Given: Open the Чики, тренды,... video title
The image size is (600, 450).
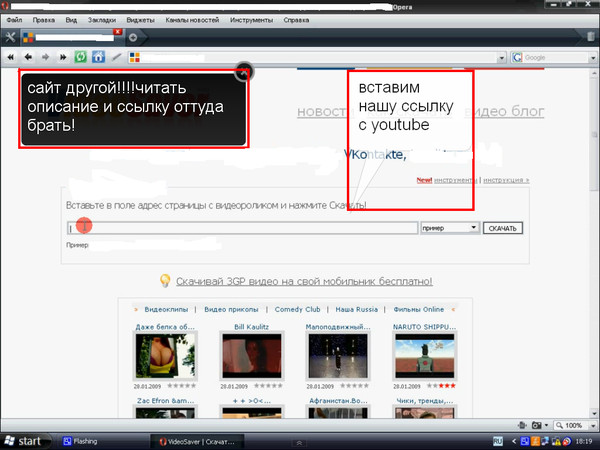Looking at the screenshot, I should pos(425,401).
